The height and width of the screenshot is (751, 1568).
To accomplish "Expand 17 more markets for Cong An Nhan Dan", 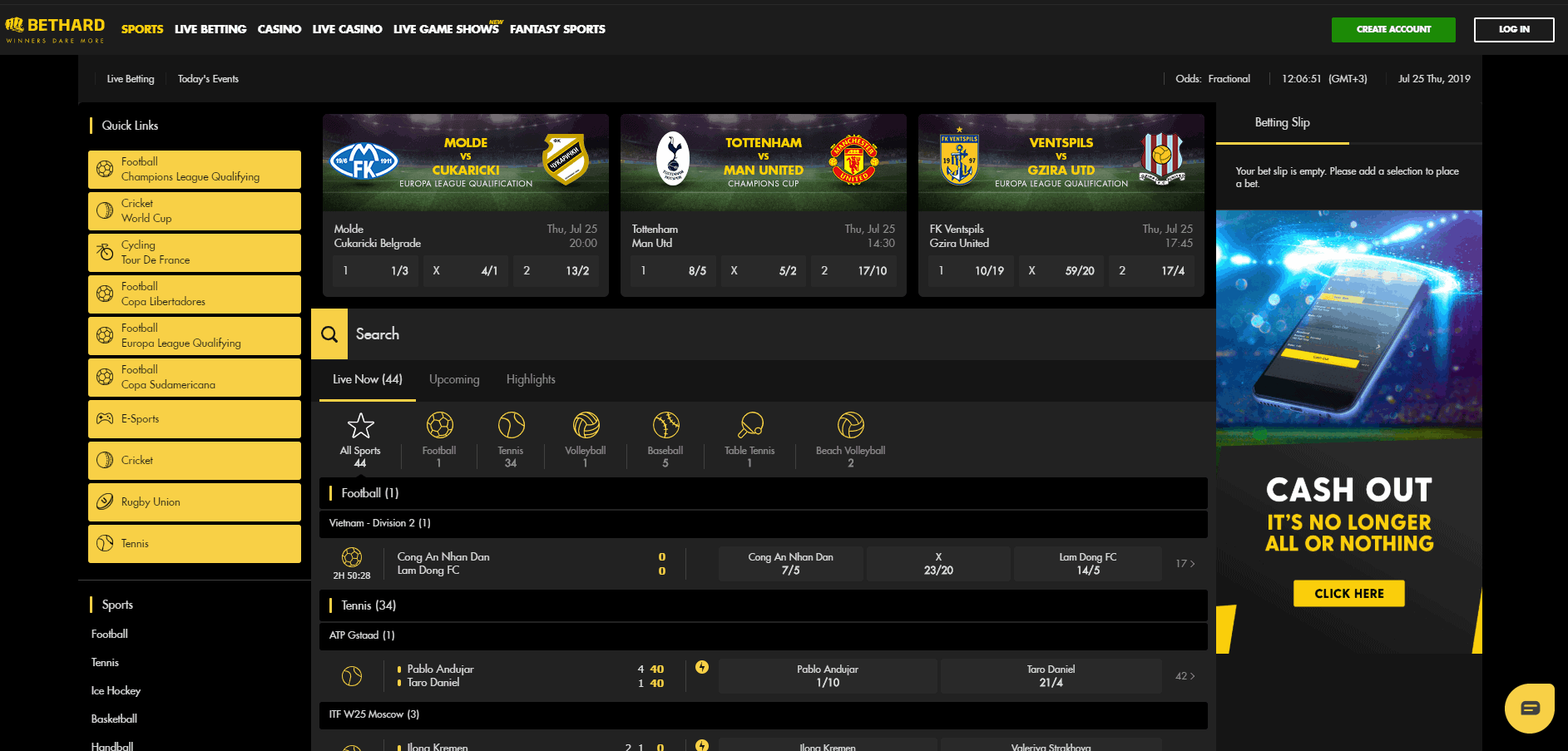I will 1185,564.
